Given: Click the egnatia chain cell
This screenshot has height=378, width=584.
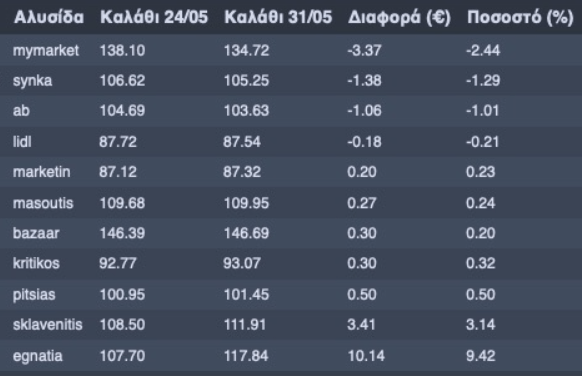Looking at the screenshot, I should pyautogui.click(x=38, y=356).
